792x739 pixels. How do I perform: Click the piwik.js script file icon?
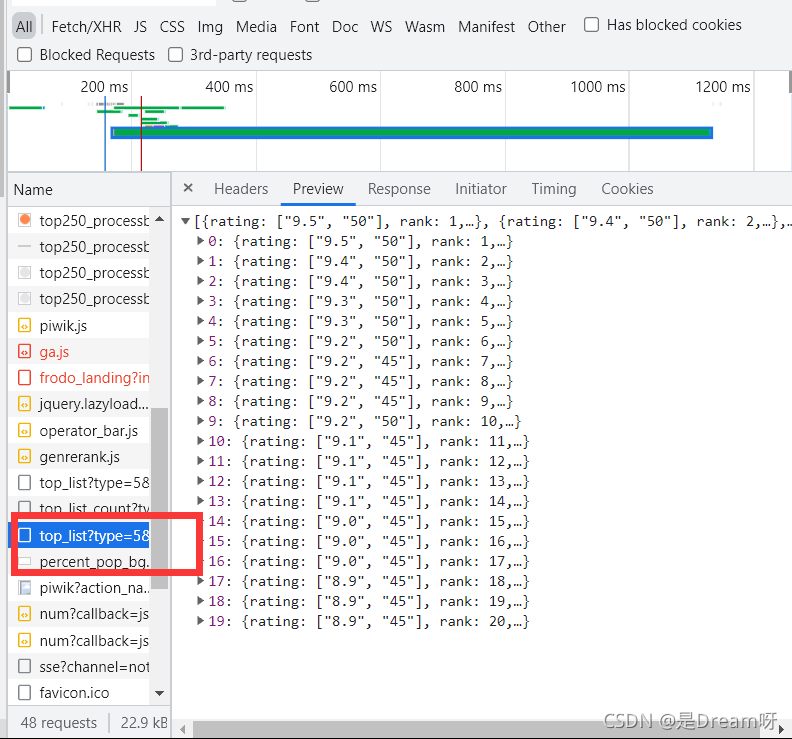coord(24,325)
